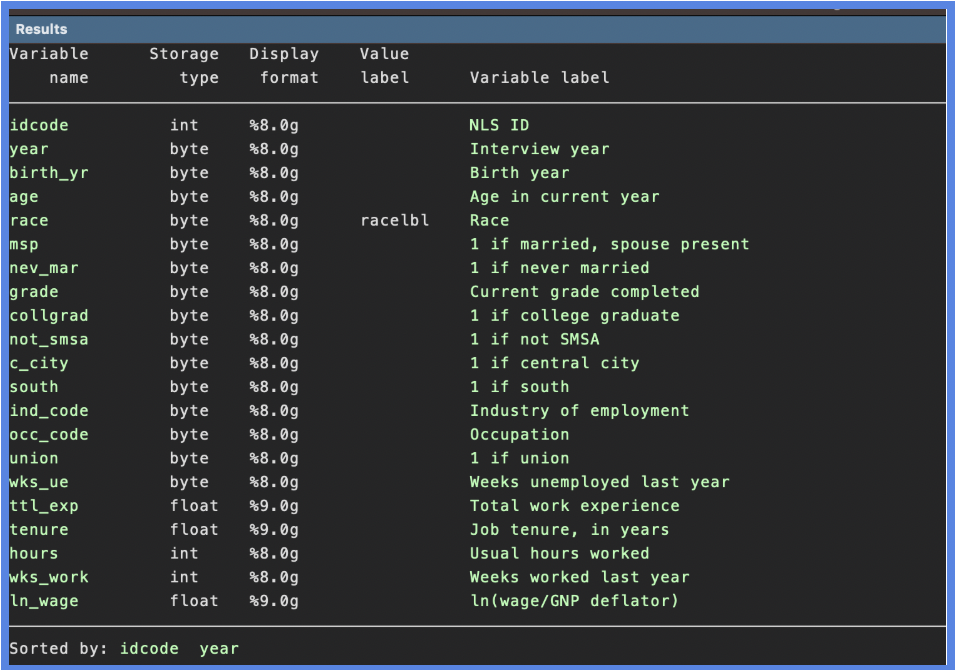The height and width of the screenshot is (670, 958).
Task: Click the birth_yr variable name
Action: point(49,173)
